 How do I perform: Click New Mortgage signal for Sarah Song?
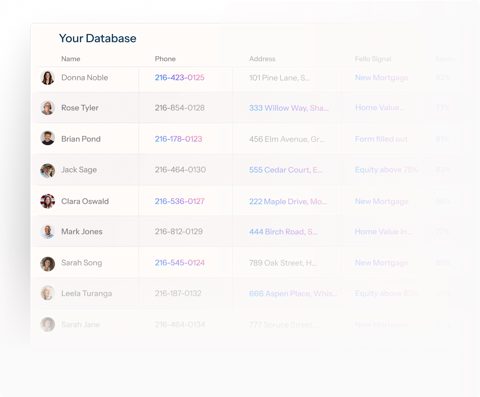(381, 263)
